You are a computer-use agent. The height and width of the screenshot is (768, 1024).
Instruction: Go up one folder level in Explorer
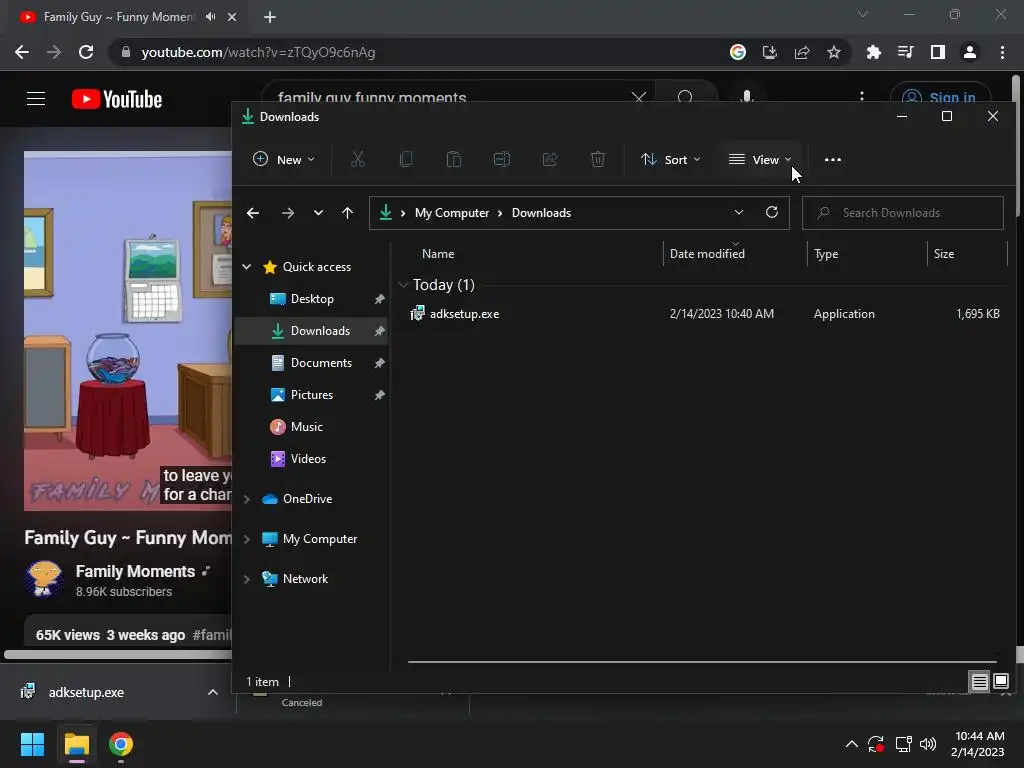pos(347,213)
